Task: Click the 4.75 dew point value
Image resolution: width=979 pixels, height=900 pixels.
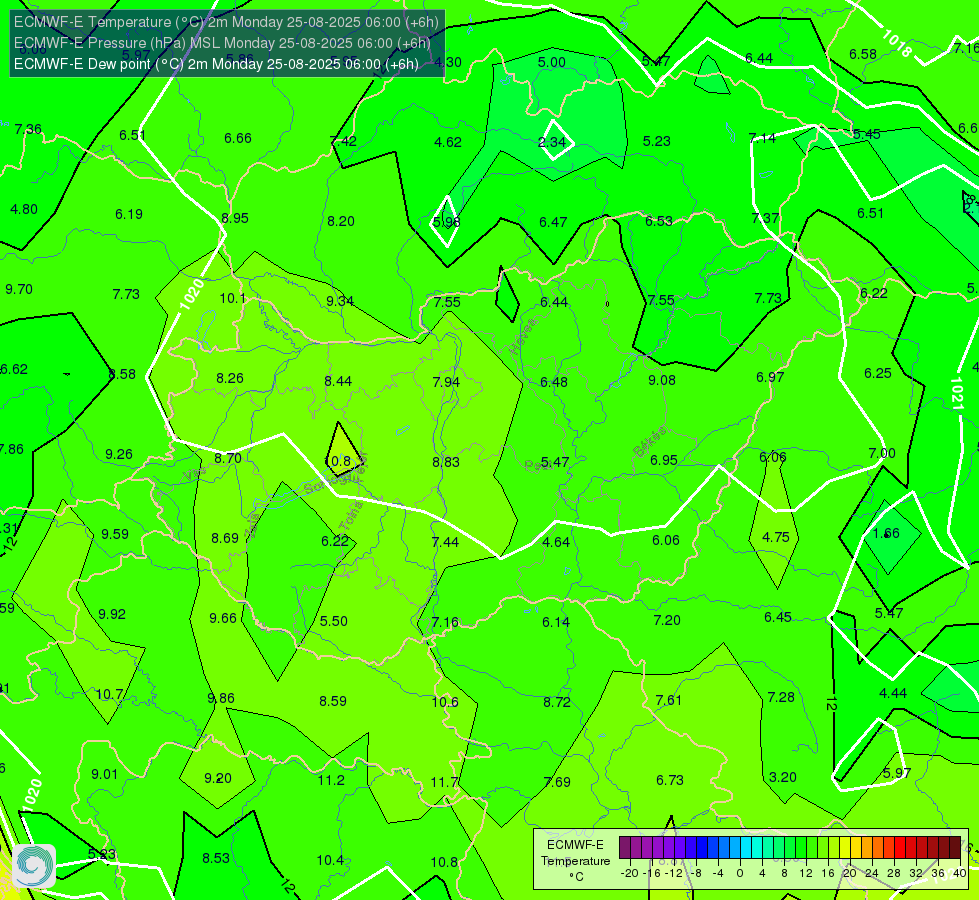Action: coord(775,537)
